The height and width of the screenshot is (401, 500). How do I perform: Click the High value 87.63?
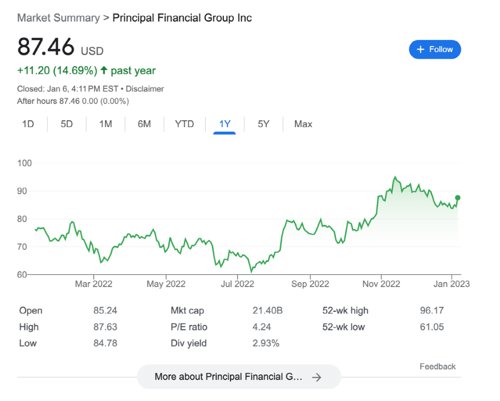tap(105, 327)
